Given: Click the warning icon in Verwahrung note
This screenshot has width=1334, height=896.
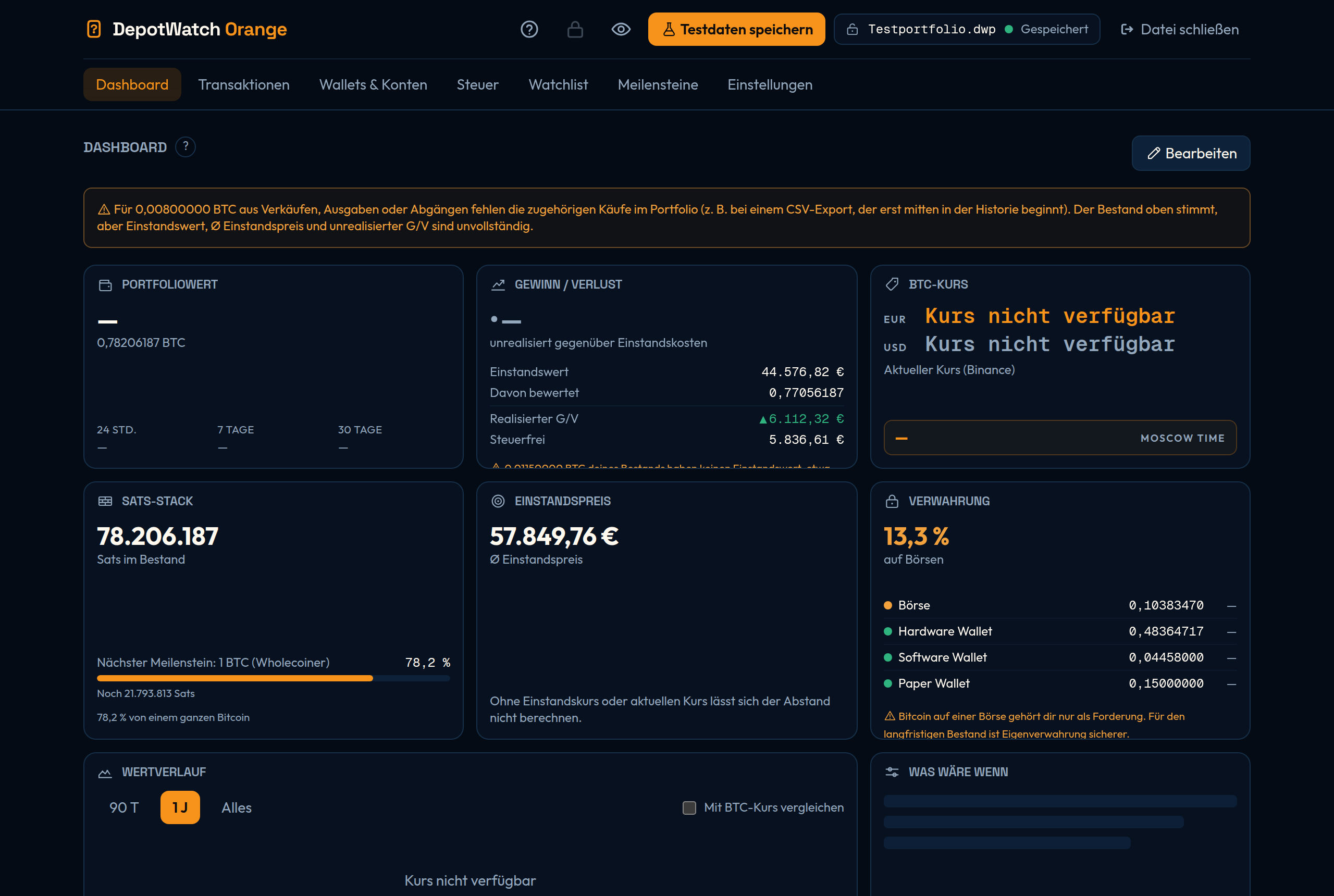Looking at the screenshot, I should click(890, 716).
